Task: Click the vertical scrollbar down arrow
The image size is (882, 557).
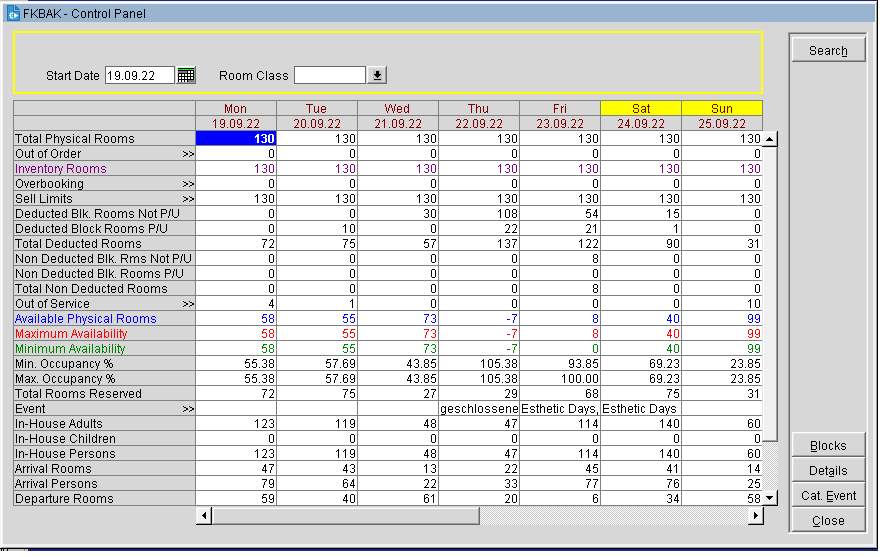Action: tap(770, 498)
